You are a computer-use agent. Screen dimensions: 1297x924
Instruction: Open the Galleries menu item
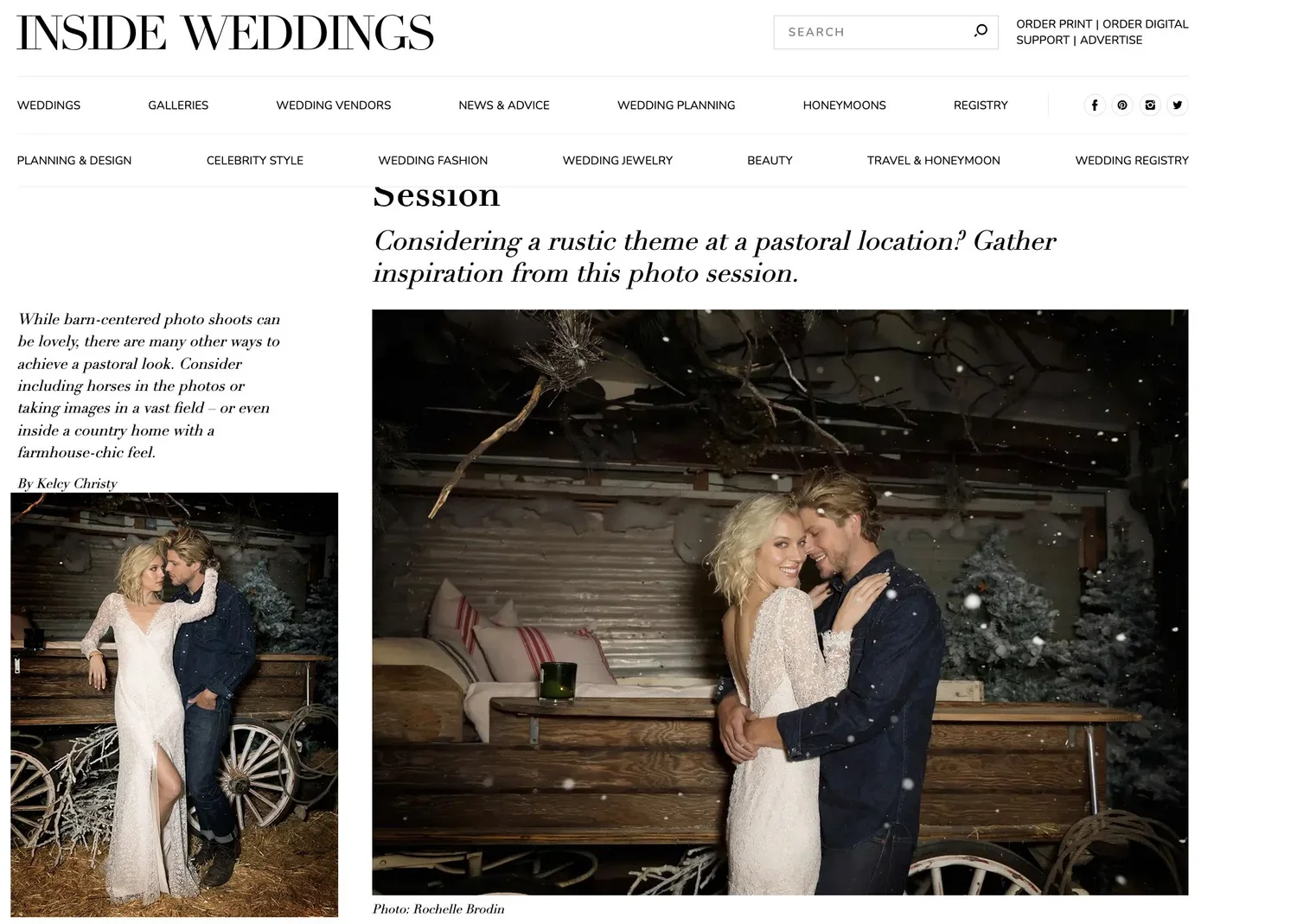(178, 105)
